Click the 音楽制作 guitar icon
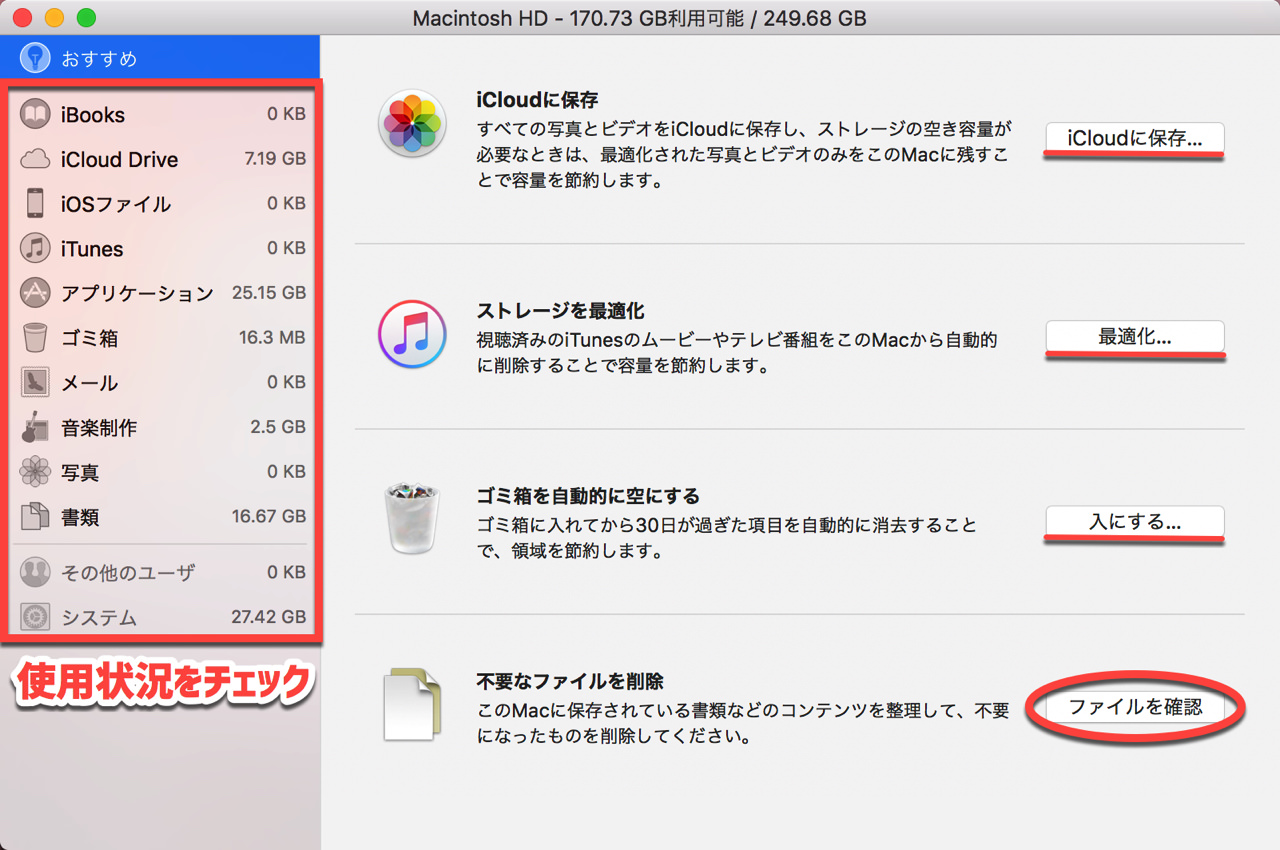1280x850 pixels. (x=35, y=427)
